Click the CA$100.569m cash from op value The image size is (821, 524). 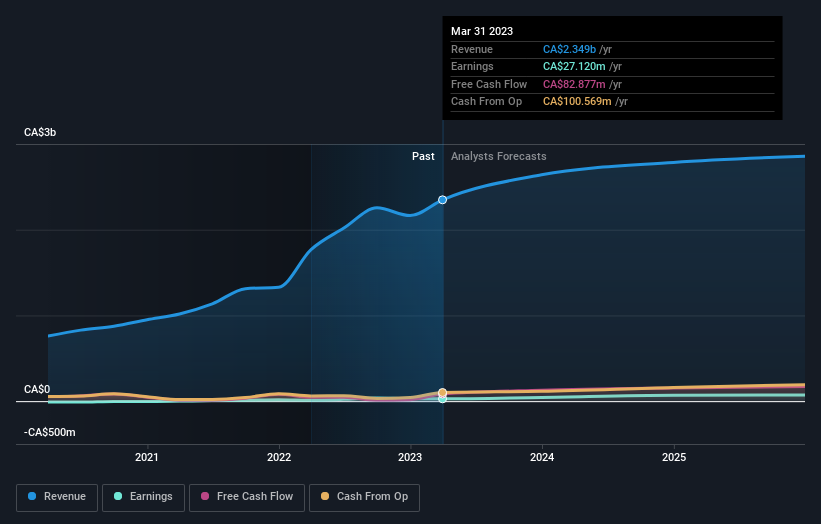(x=577, y=102)
